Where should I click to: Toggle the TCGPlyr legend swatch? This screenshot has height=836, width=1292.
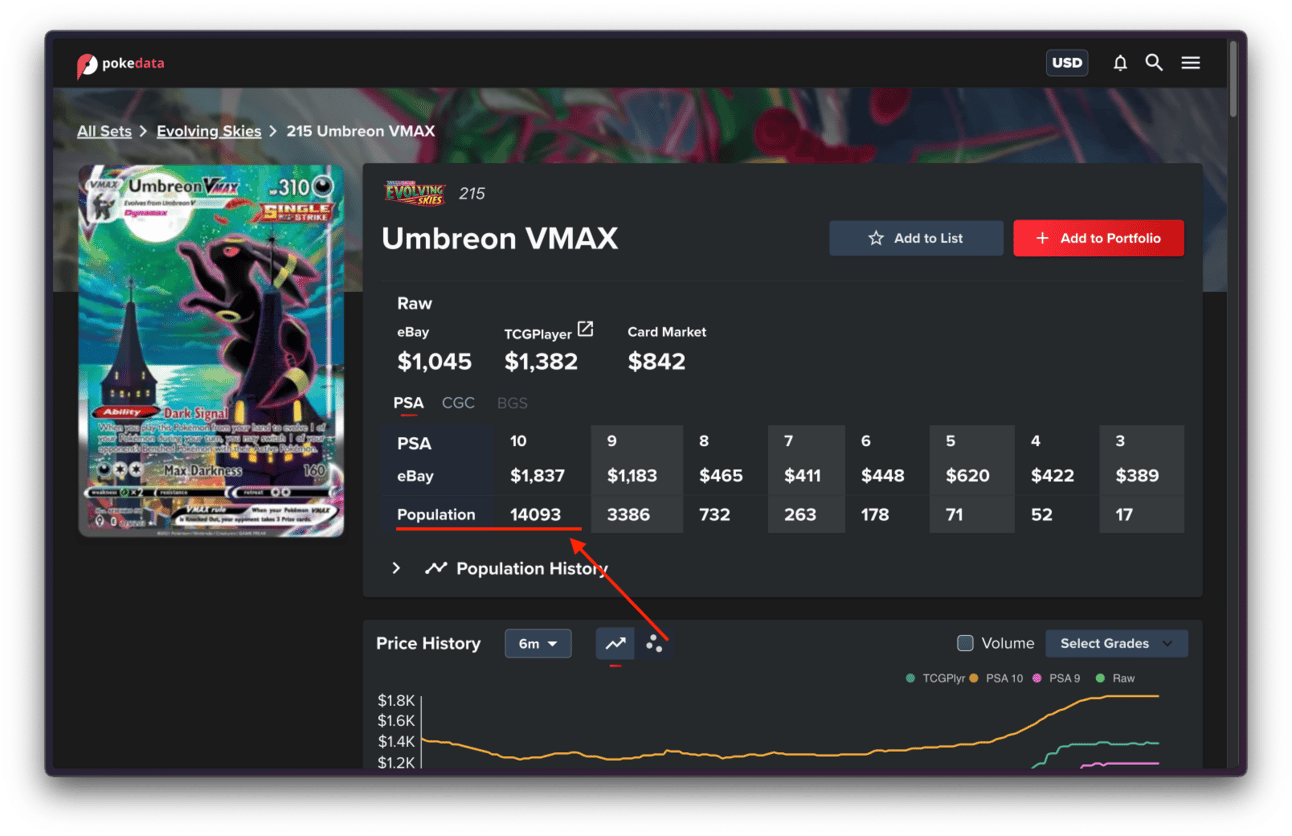[x=910, y=678]
